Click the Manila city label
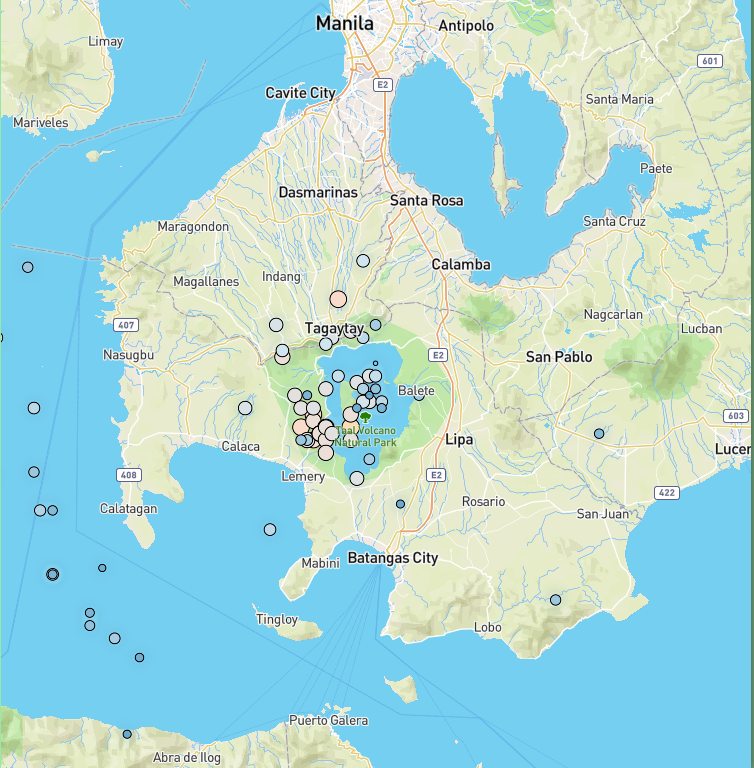Image resolution: width=754 pixels, height=768 pixels. click(x=345, y=23)
